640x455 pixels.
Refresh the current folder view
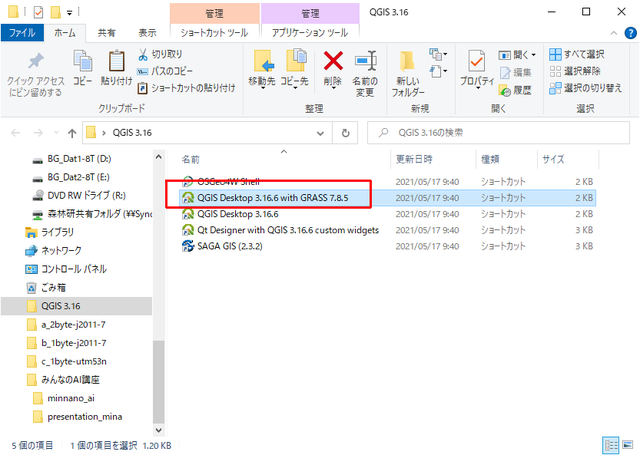tap(345, 133)
